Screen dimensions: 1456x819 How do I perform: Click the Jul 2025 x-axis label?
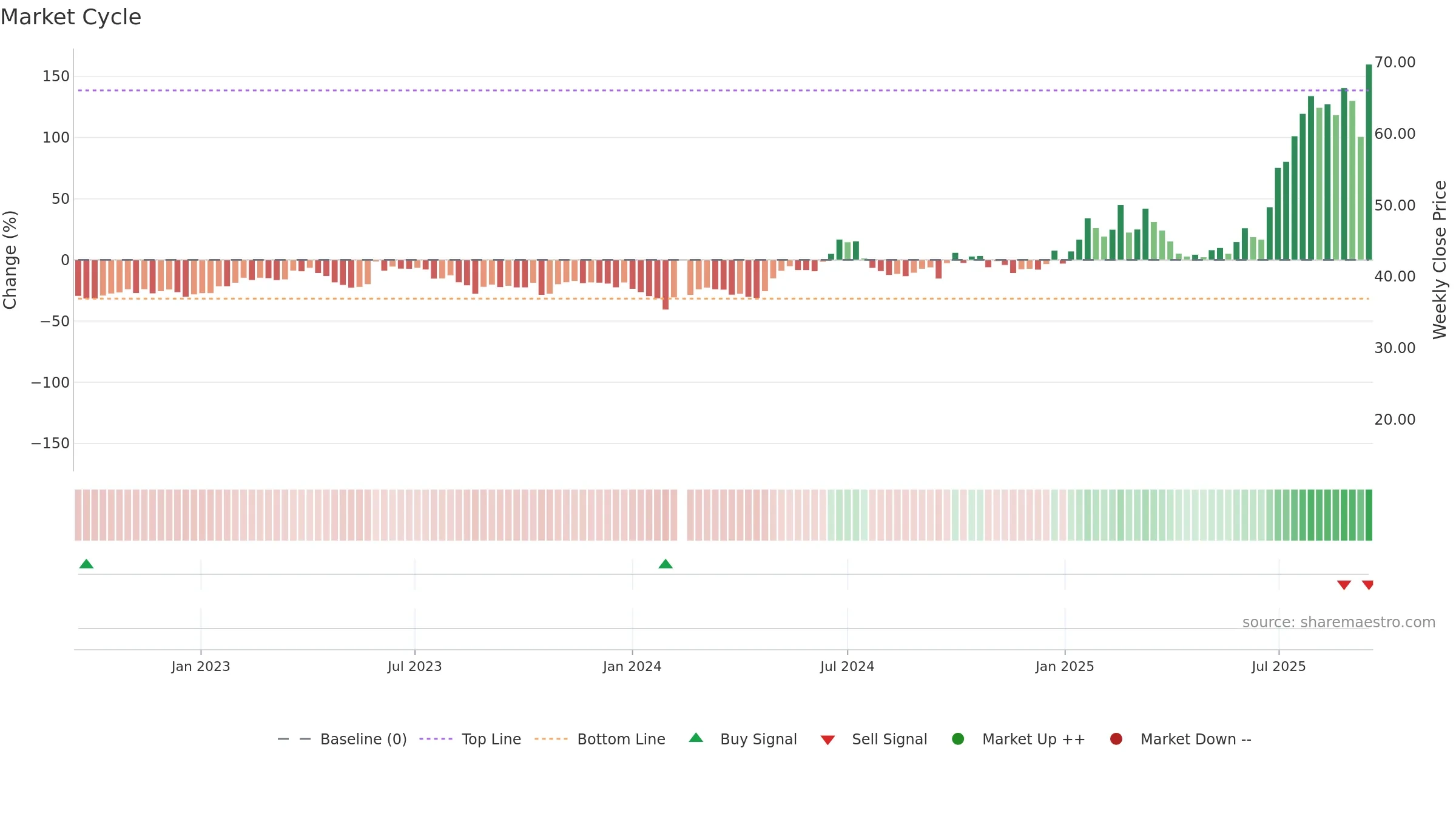click(1279, 666)
